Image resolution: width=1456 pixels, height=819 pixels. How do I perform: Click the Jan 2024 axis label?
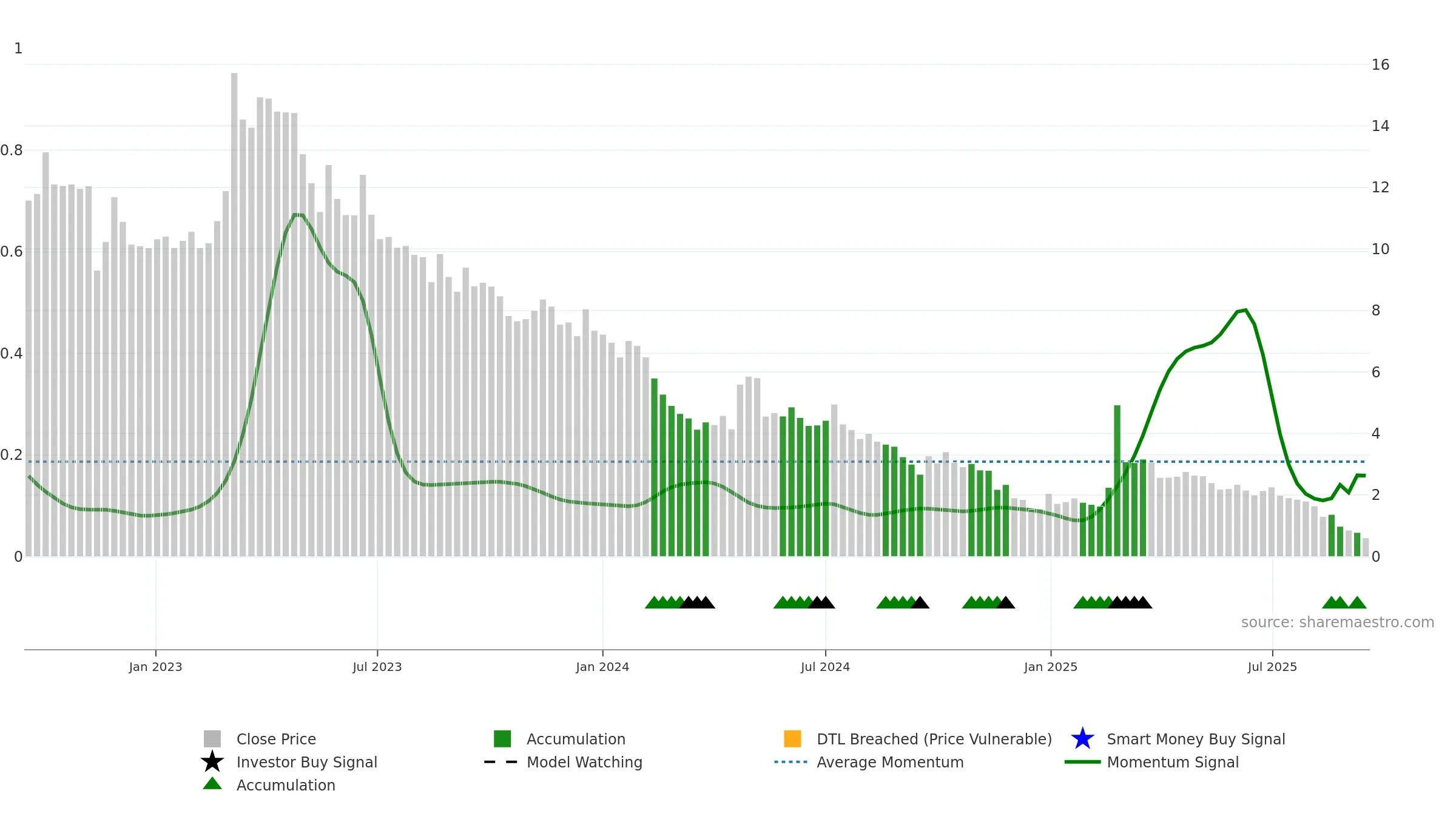pyautogui.click(x=602, y=667)
